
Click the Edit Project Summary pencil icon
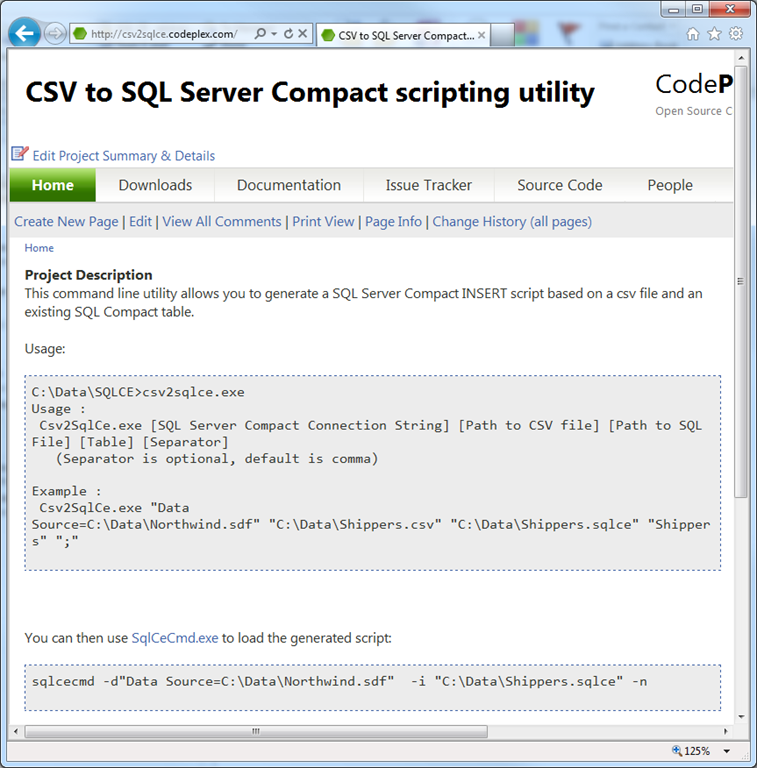[20, 153]
